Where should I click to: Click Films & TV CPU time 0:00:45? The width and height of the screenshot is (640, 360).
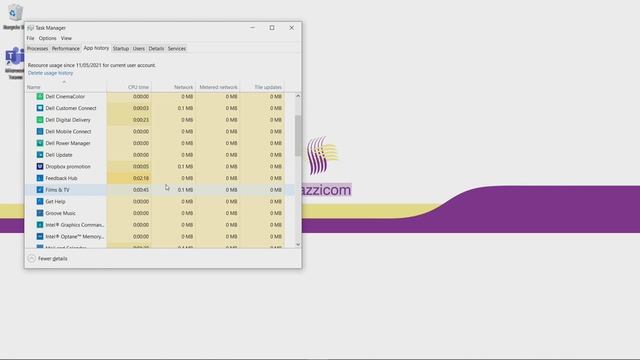[141, 190]
